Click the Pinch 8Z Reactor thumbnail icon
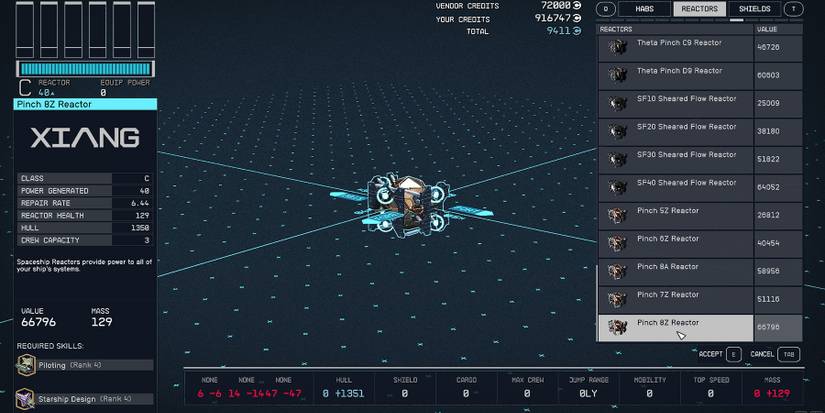The height and width of the screenshot is (413, 825). pos(616,327)
